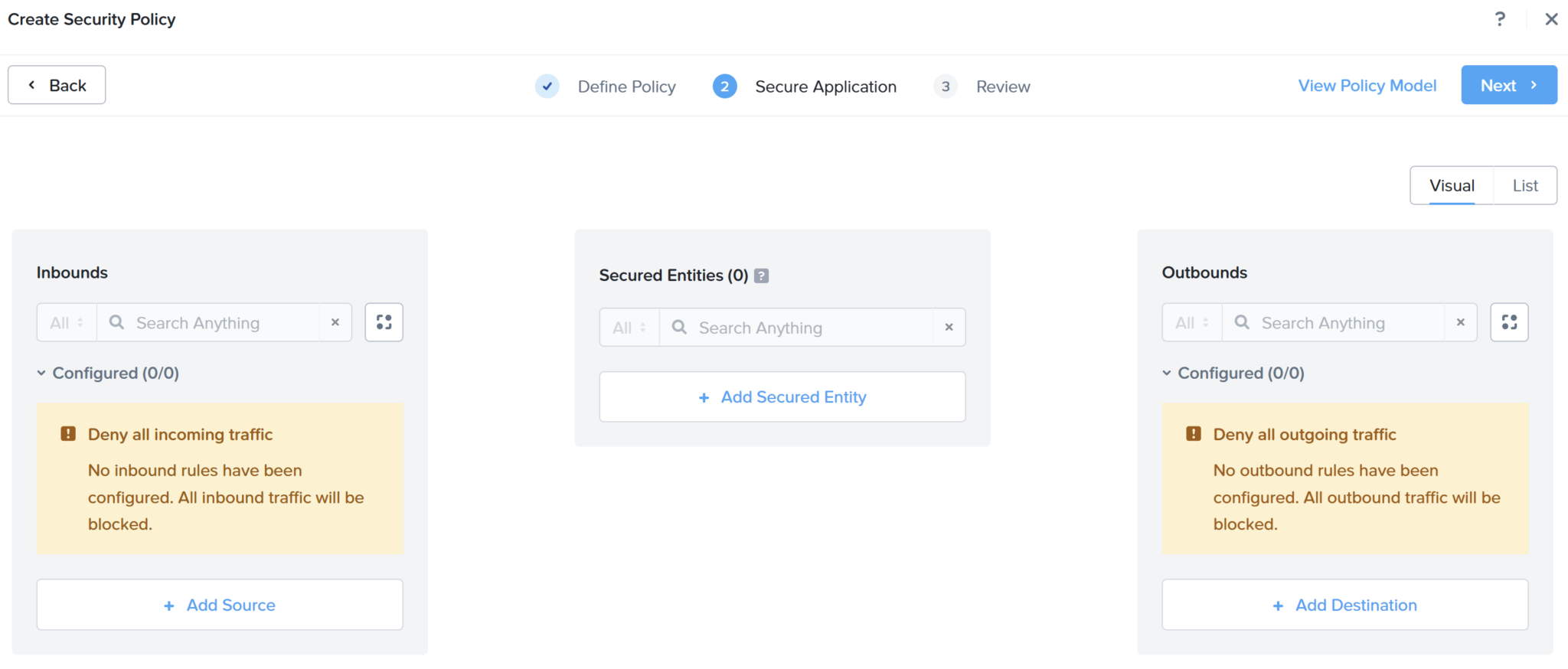Click the warning icon on Deny all incoming traffic
The width and height of the screenshot is (1568, 669).
68,433
